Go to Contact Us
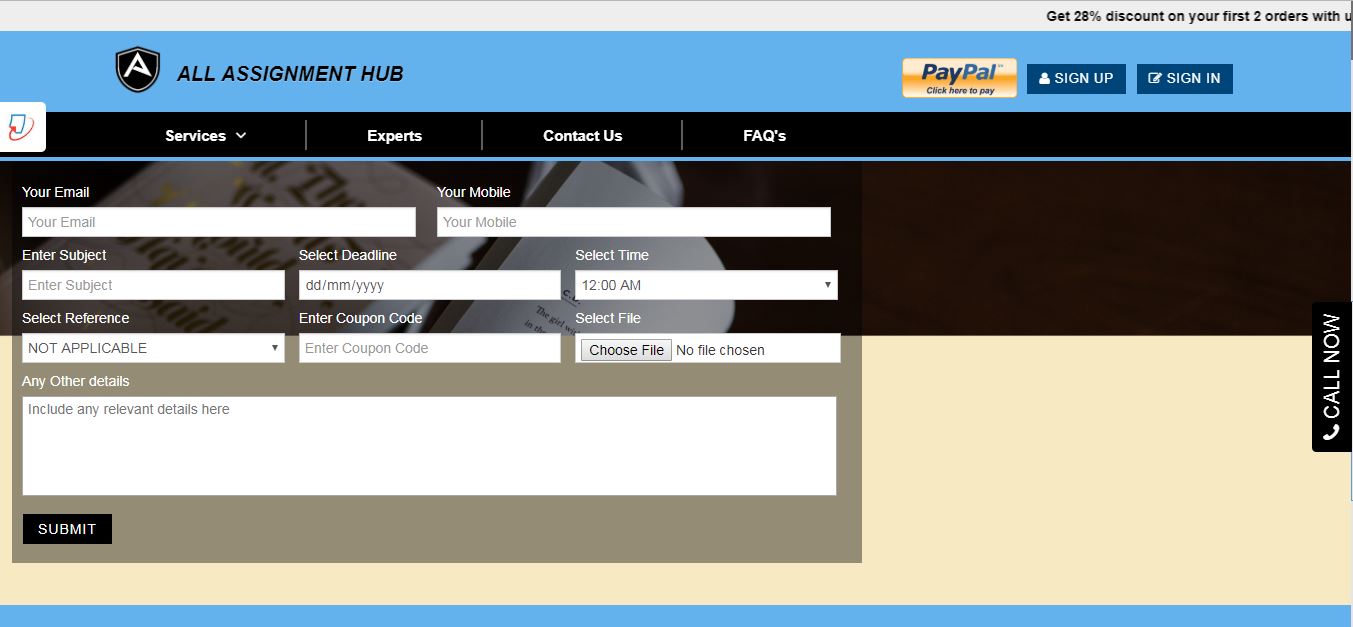The image size is (1353, 627). [582, 136]
